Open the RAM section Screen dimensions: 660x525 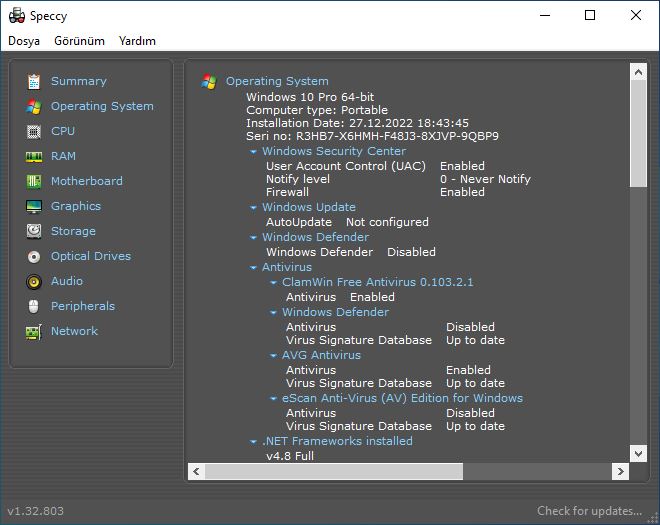coord(63,156)
